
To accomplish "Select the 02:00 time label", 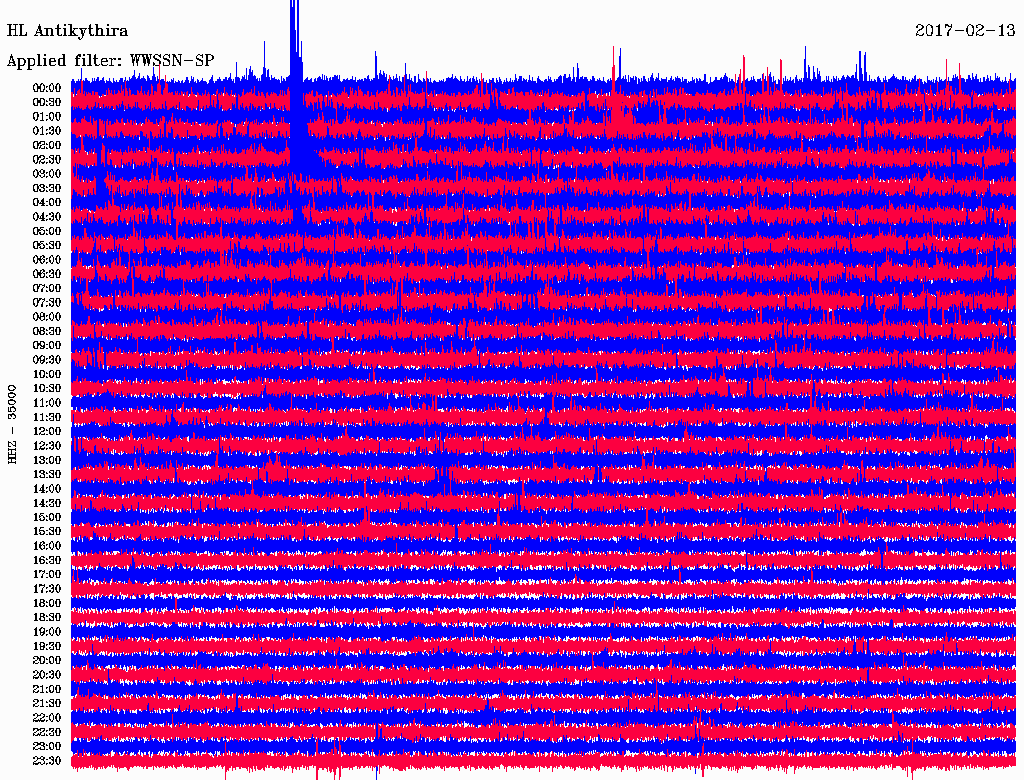I will [47, 145].
